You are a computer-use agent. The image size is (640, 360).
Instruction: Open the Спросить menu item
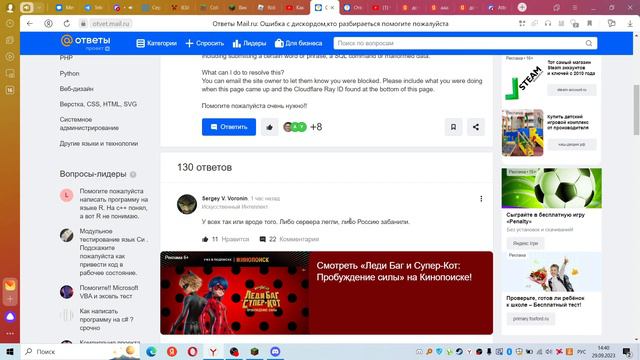(x=204, y=43)
